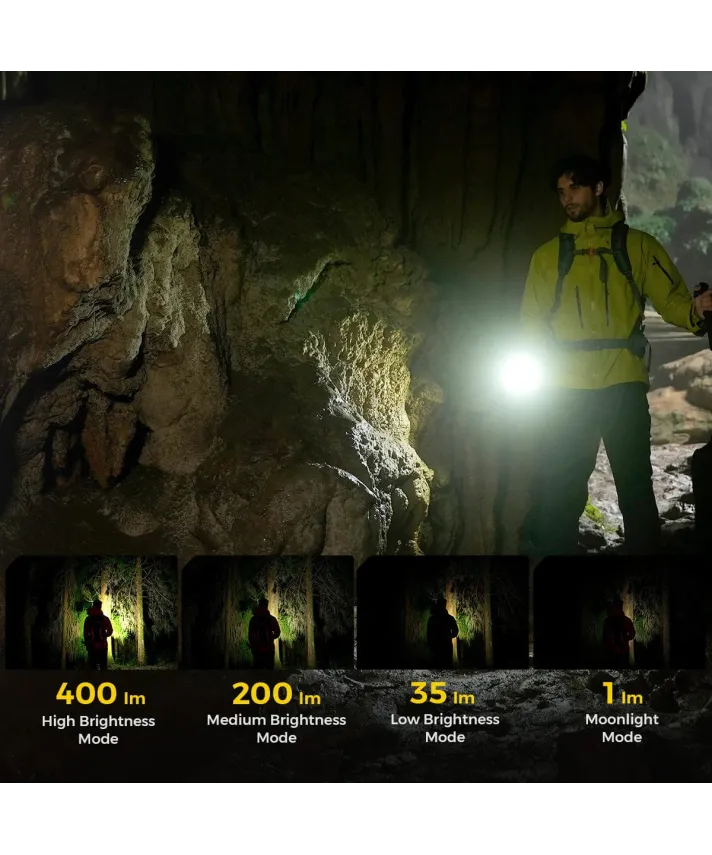Image resolution: width=712 pixels, height=855 pixels.
Task: Select the Medium Brightness Mode thumbnail
Action: click(x=268, y=612)
